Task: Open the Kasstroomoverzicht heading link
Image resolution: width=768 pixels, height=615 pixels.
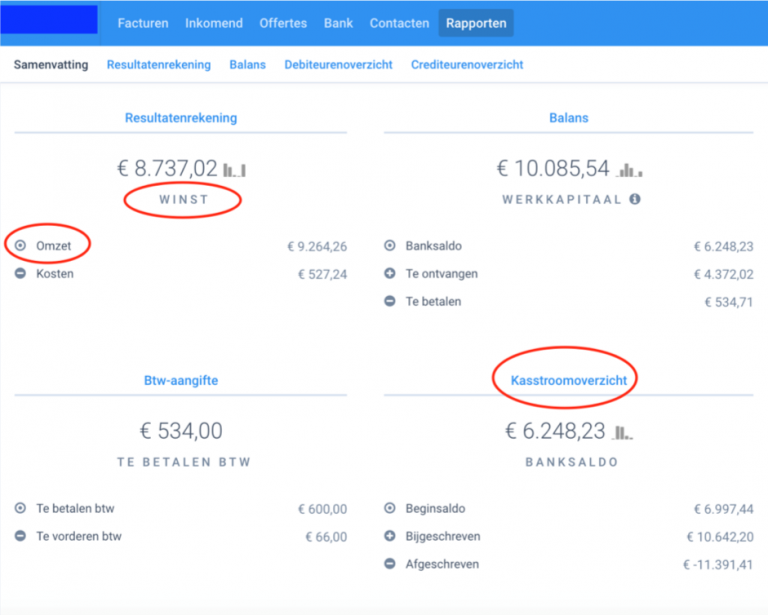Action: 569,380
